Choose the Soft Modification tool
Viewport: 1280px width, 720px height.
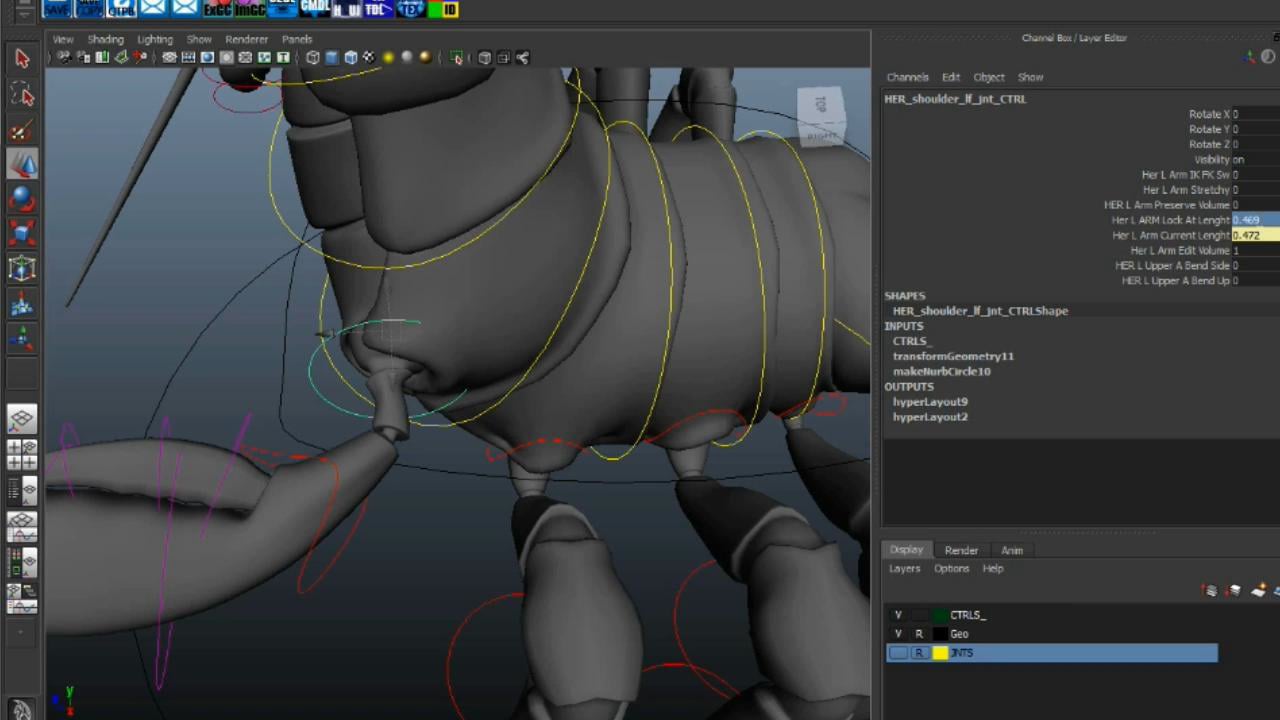click(22, 305)
